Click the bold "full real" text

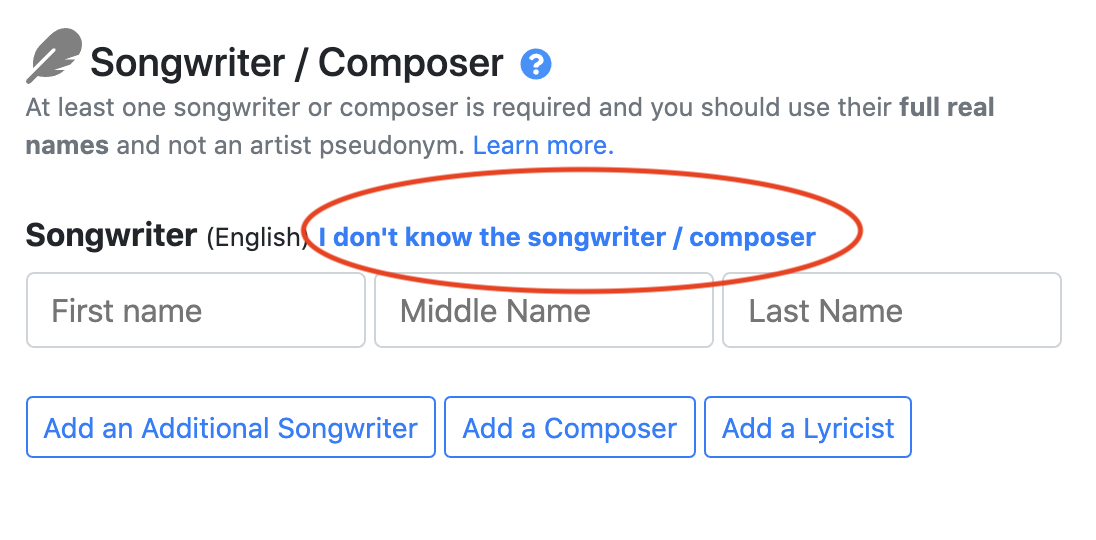[x=946, y=108]
